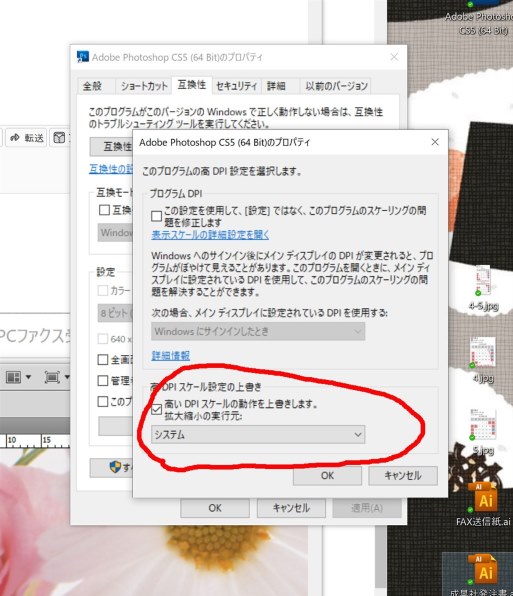Toggle the 640 x resolution checkbox

pos(103,339)
